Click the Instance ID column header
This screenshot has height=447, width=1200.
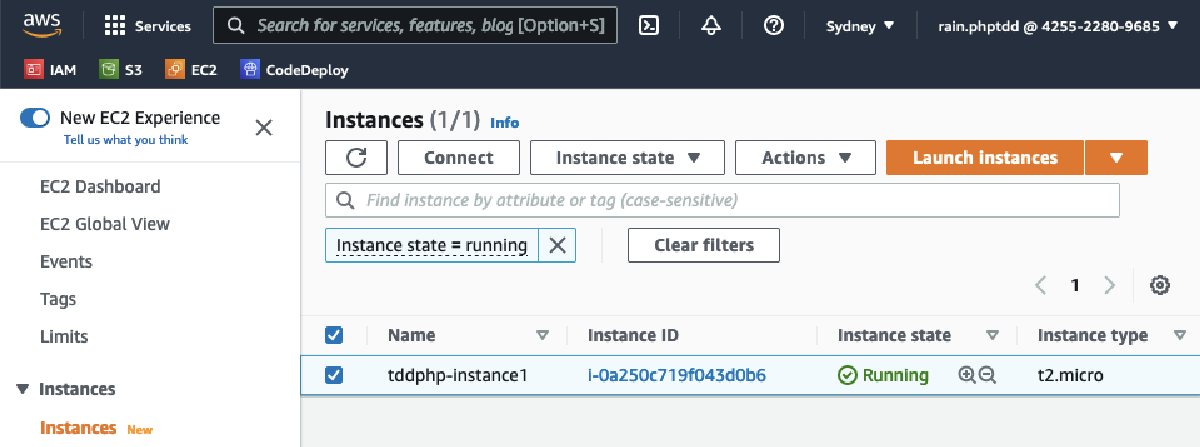coord(633,336)
